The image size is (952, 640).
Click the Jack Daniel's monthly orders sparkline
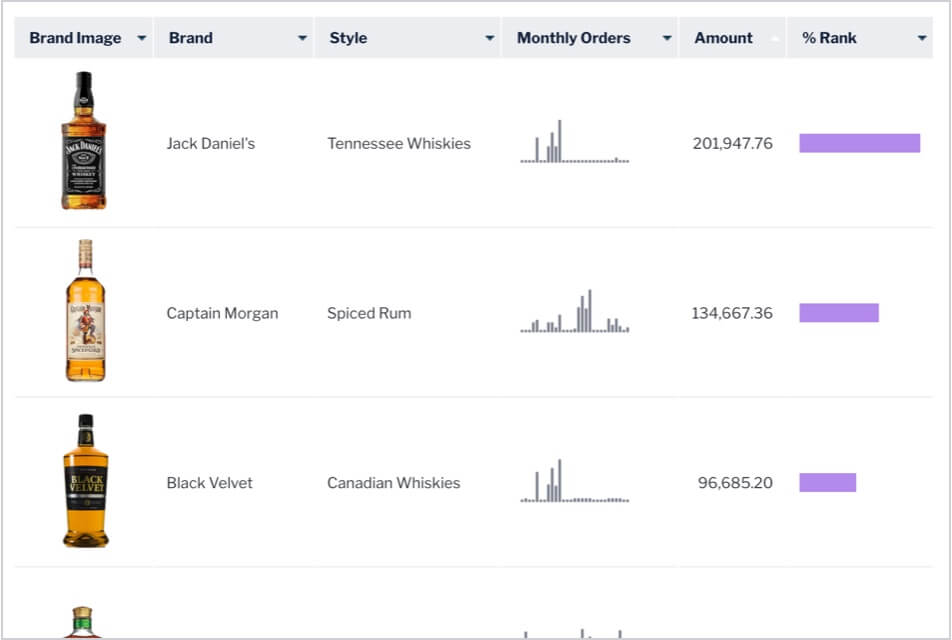point(574,142)
